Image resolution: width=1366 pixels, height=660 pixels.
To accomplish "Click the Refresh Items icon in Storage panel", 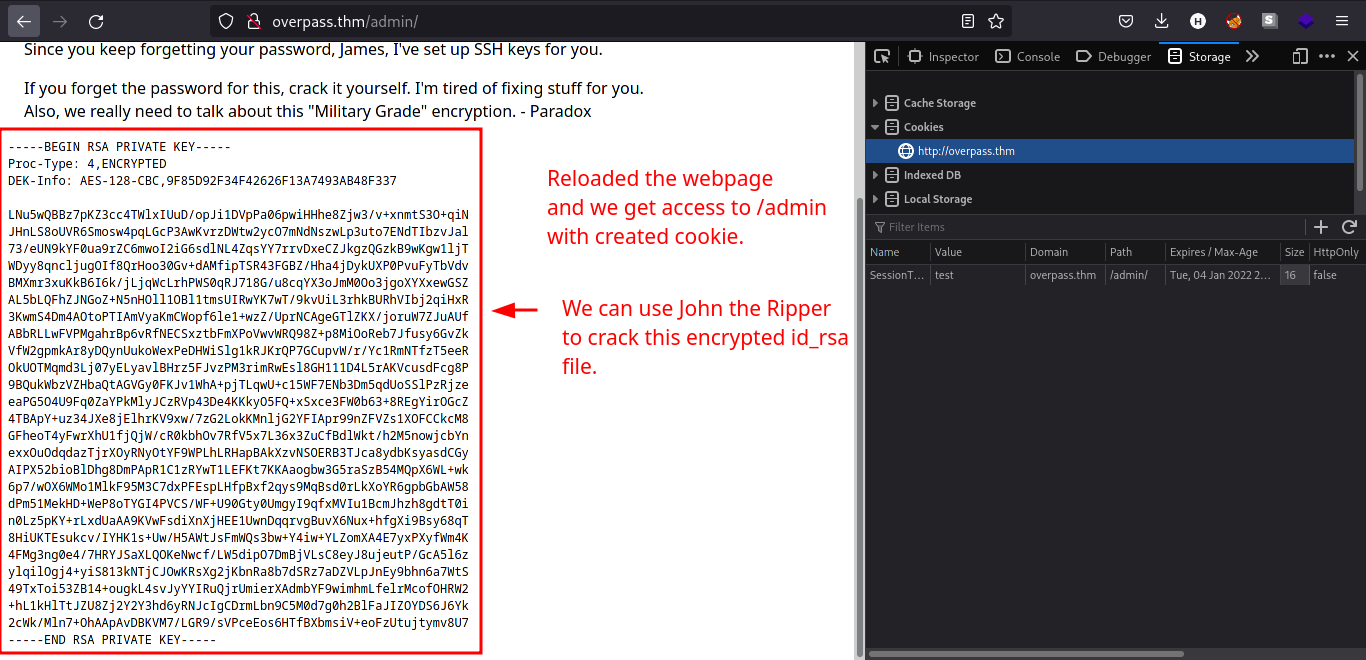I will [x=1349, y=227].
